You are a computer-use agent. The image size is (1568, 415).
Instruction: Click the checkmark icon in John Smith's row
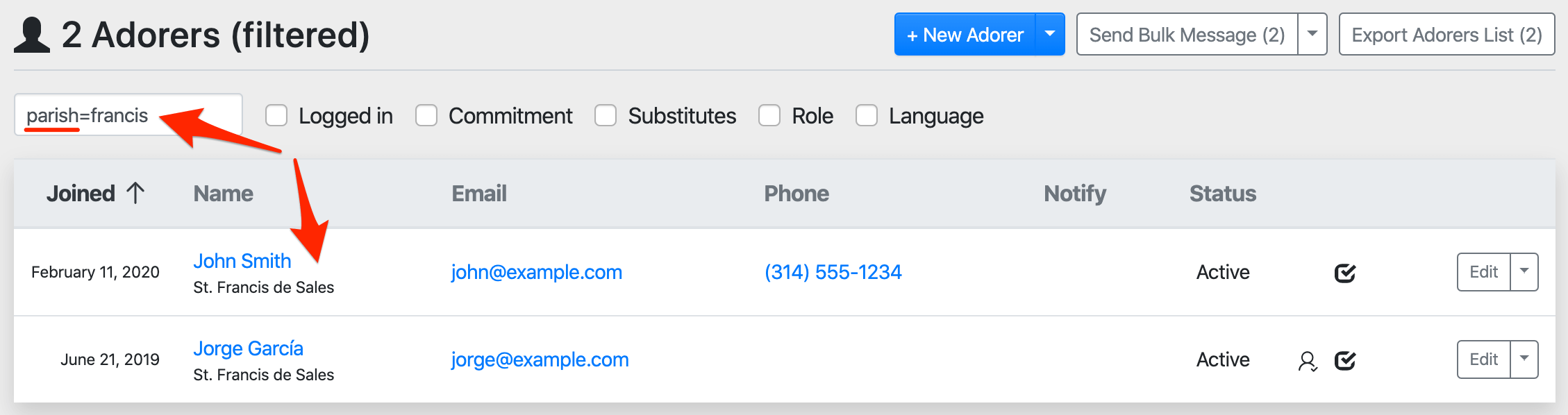click(x=1345, y=273)
